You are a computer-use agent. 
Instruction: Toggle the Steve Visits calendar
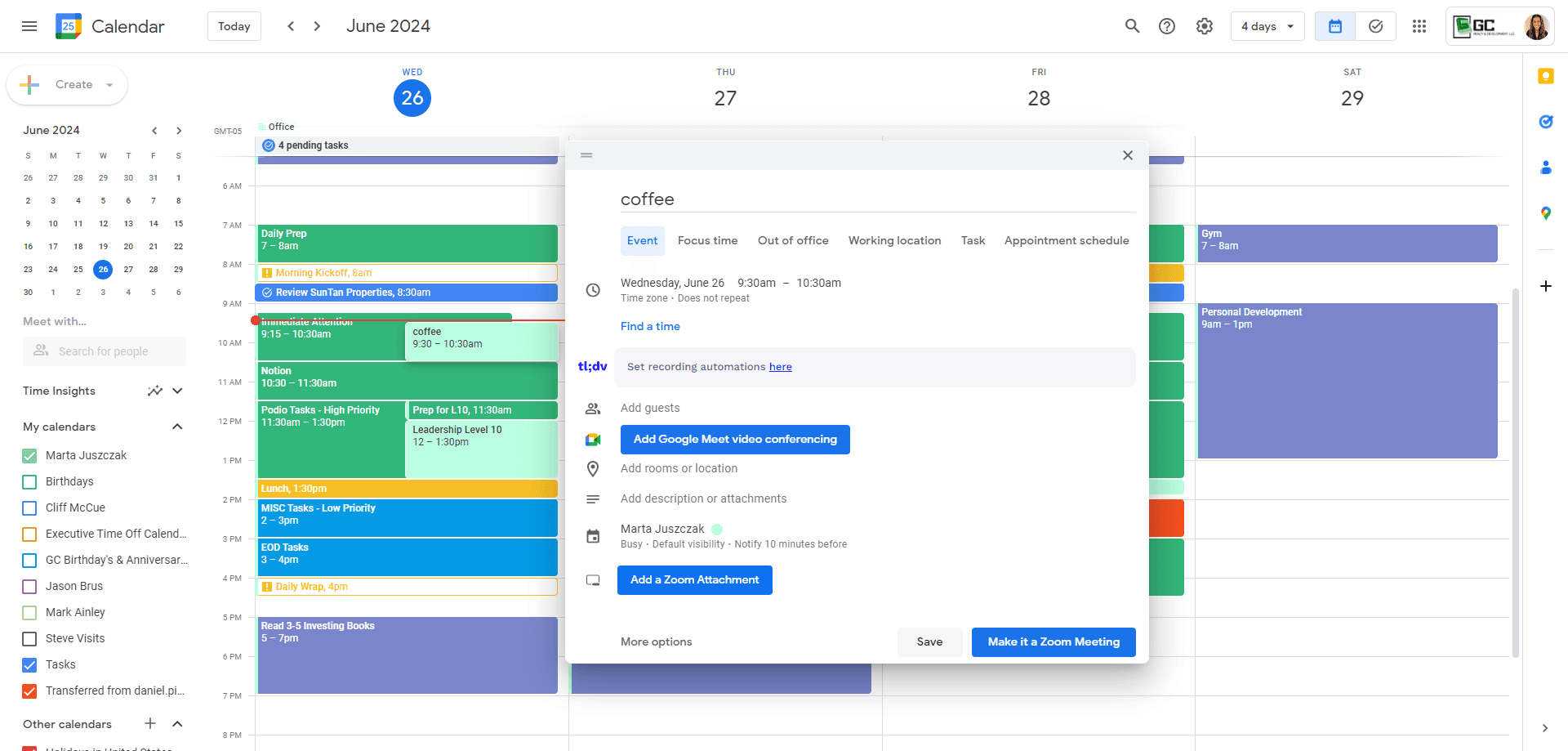29,638
